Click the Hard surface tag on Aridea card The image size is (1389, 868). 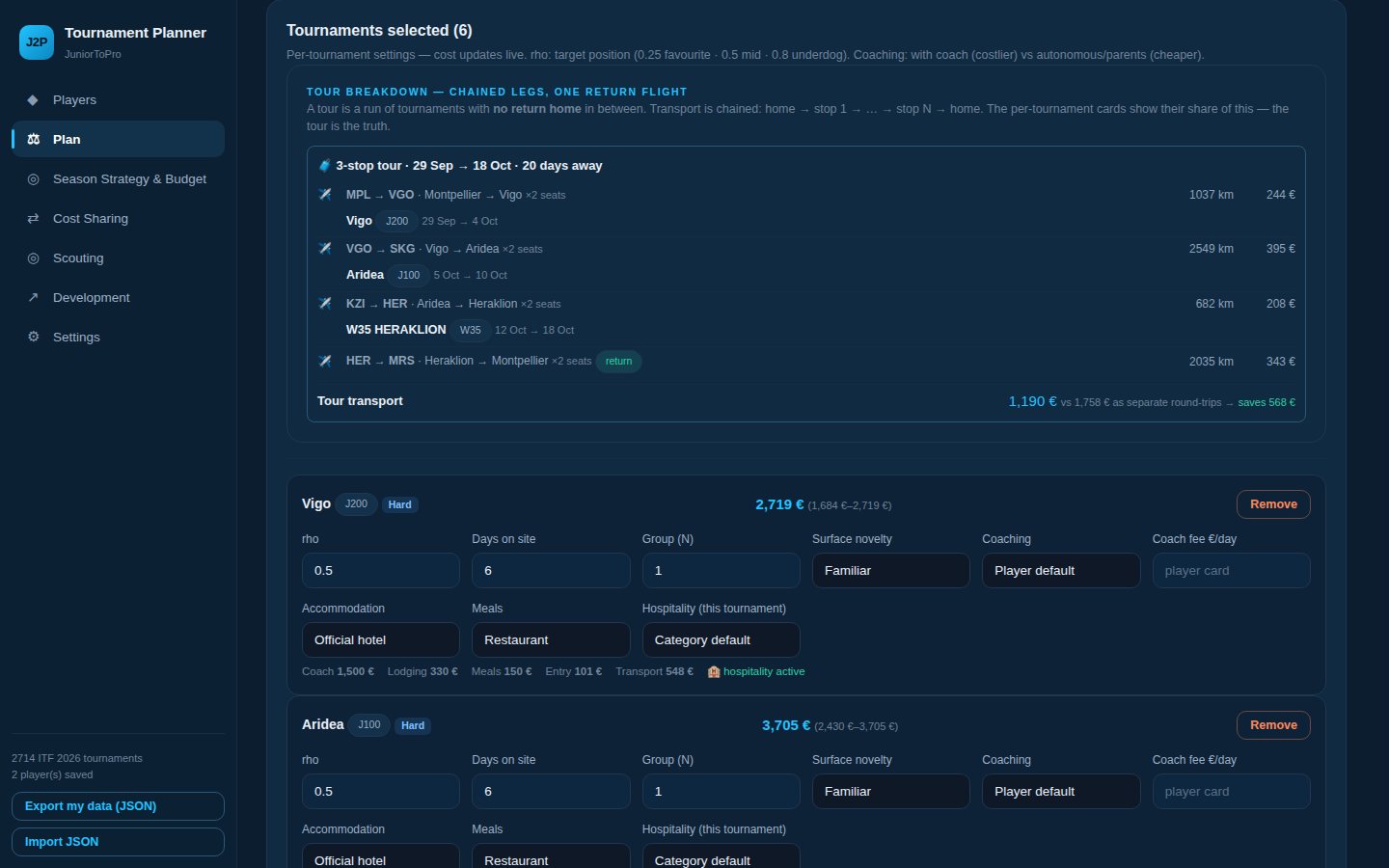coord(413,725)
